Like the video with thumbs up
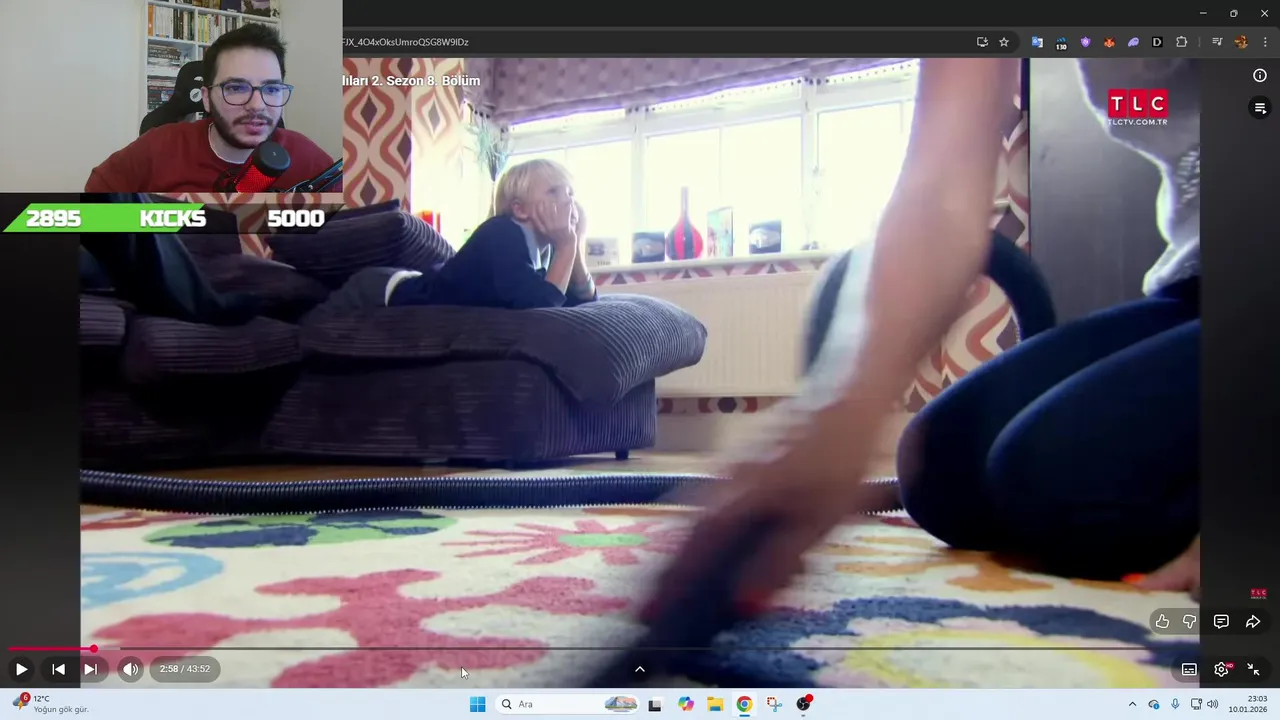The width and height of the screenshot is (1280, 720). pos(1162,621)
